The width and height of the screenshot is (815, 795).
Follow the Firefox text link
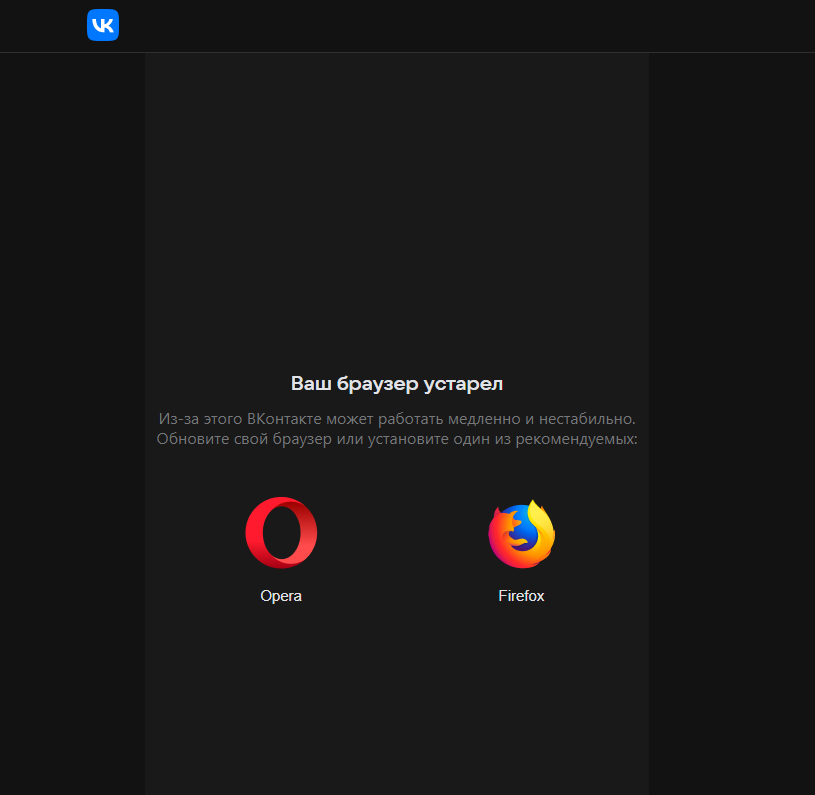click(521, 596)
